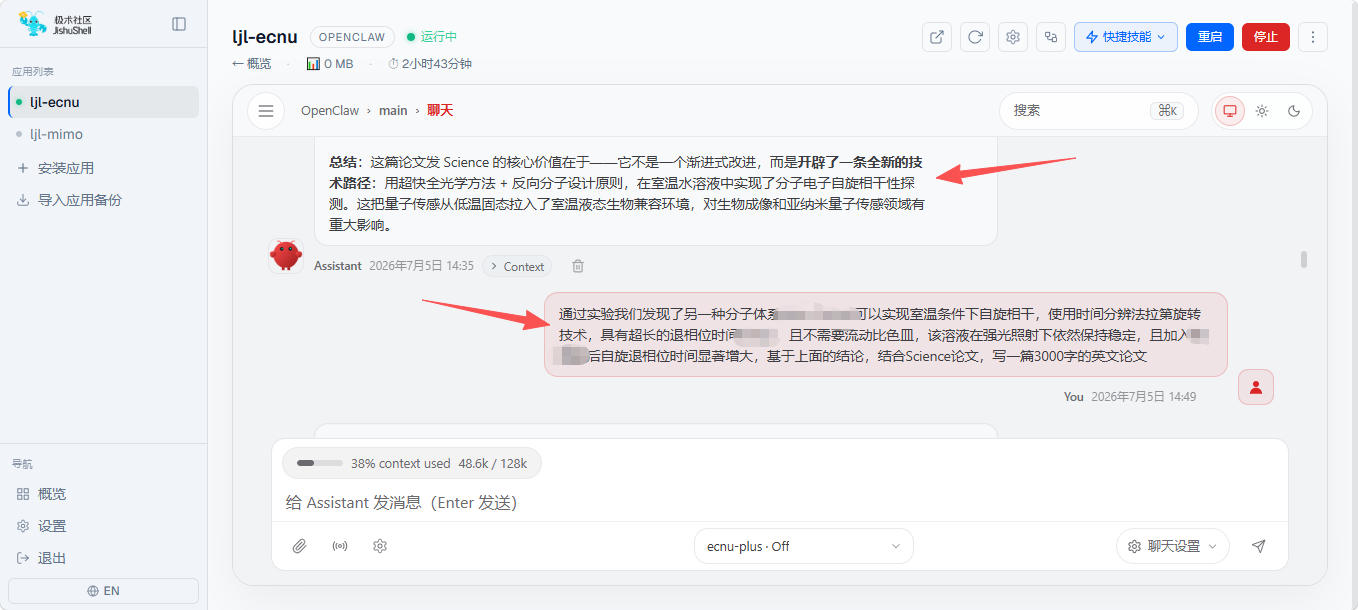Click the 2小时43分钟 uptime text
This screenshot has width=1358, height=610.
pos(430,64)
